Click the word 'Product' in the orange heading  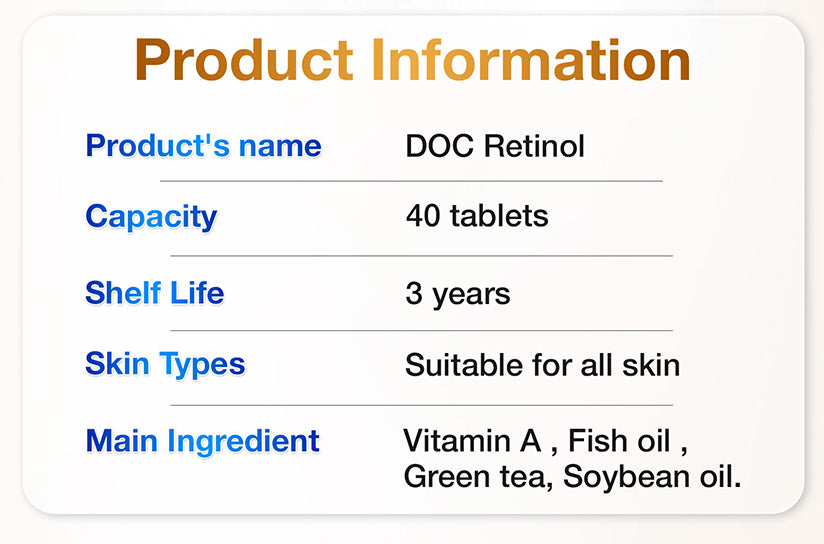(244, 60)
